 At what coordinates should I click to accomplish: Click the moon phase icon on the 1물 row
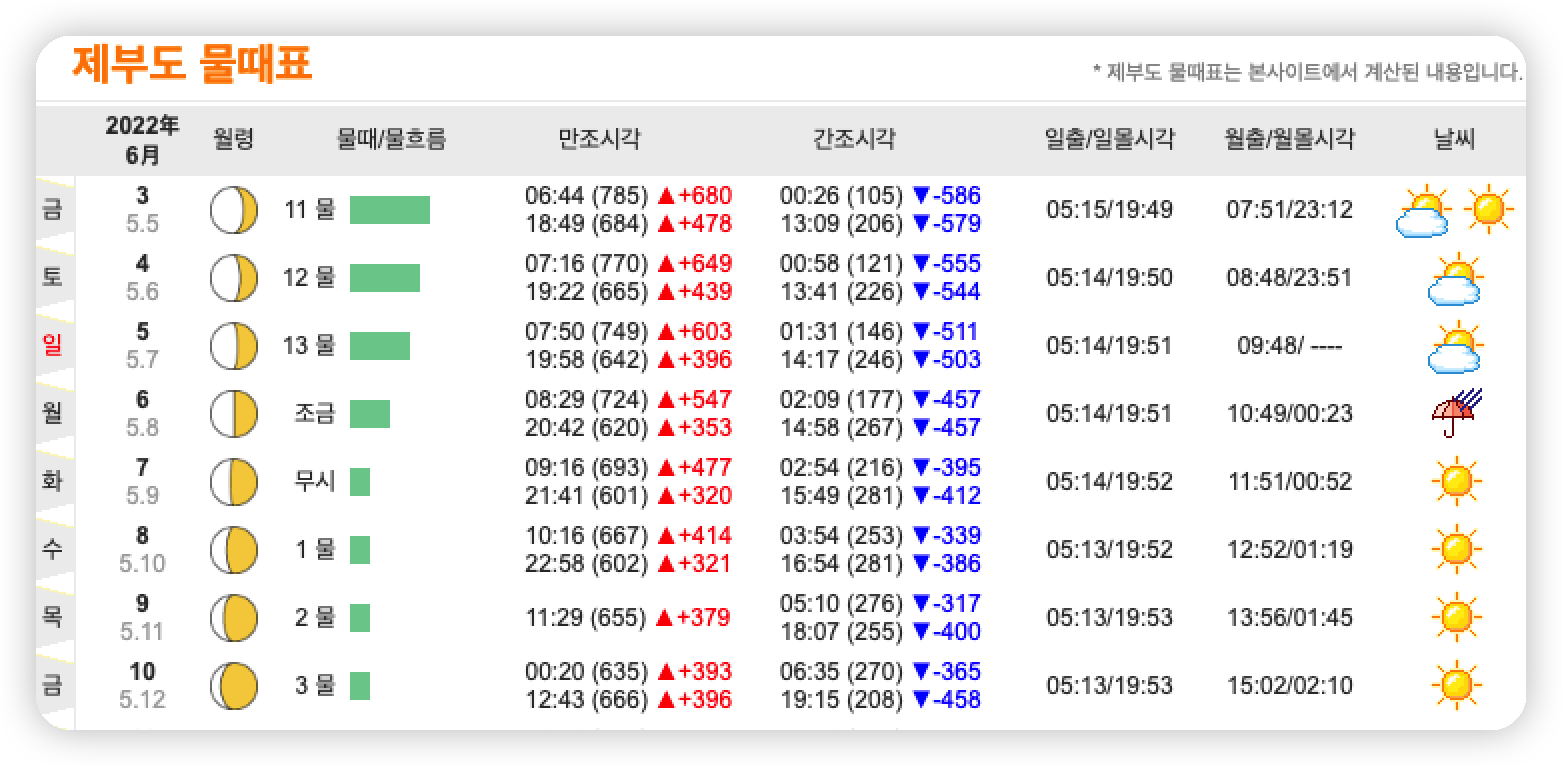(x=233, y=549)
